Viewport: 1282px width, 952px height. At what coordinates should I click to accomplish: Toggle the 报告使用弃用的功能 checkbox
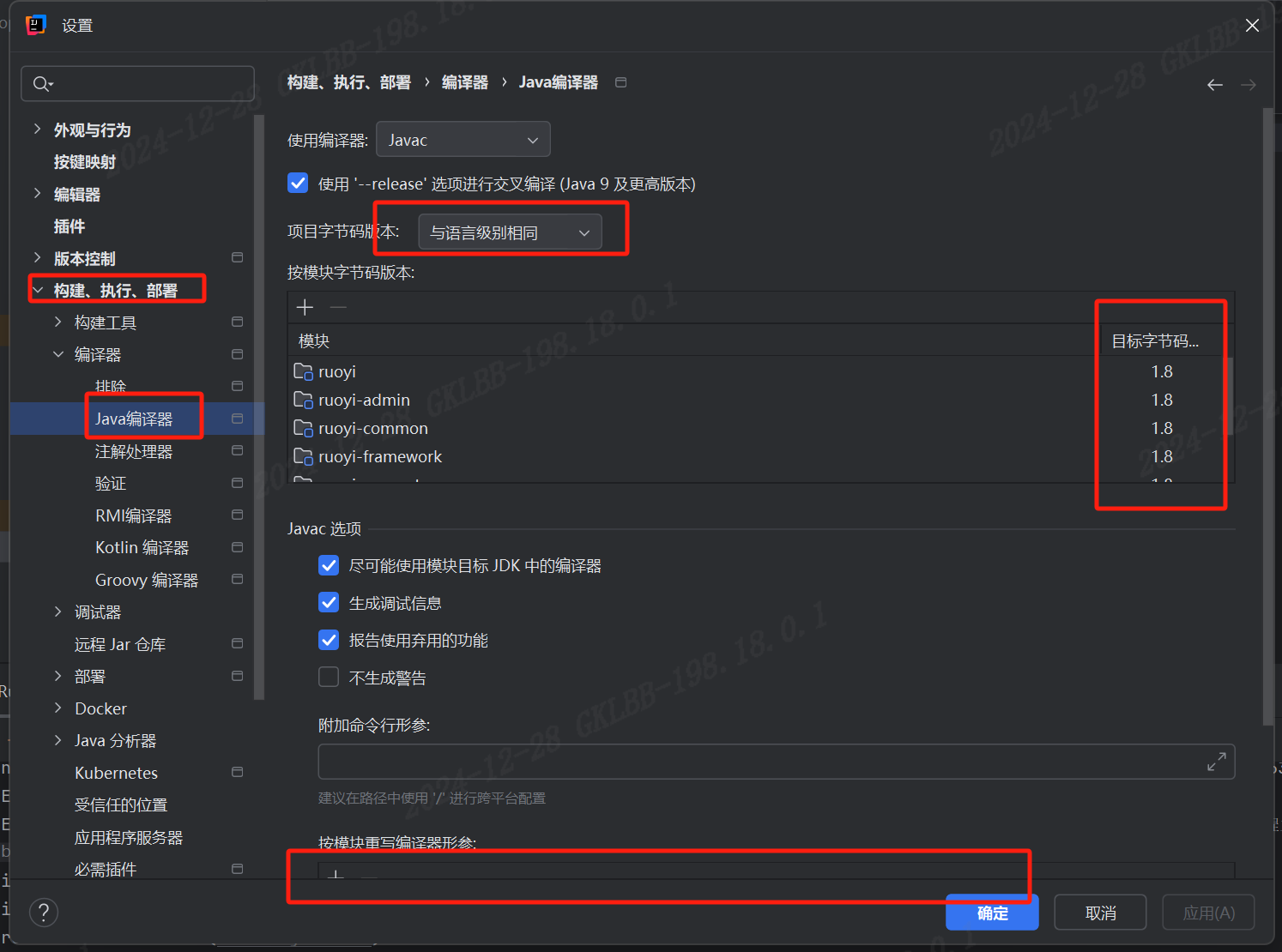tap(329, 640)
